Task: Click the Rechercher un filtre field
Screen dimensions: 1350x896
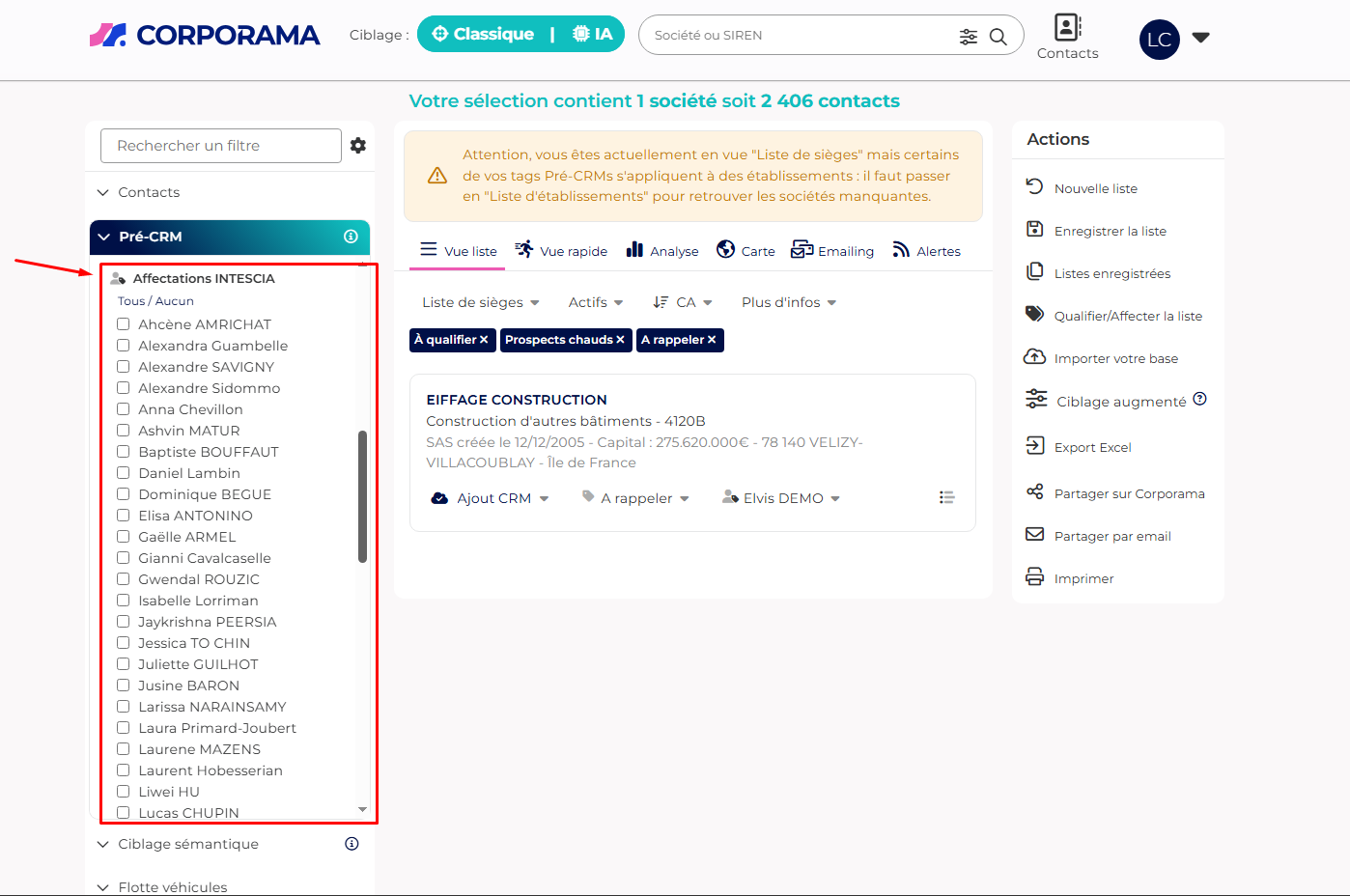Action: [x=220, y=146]
